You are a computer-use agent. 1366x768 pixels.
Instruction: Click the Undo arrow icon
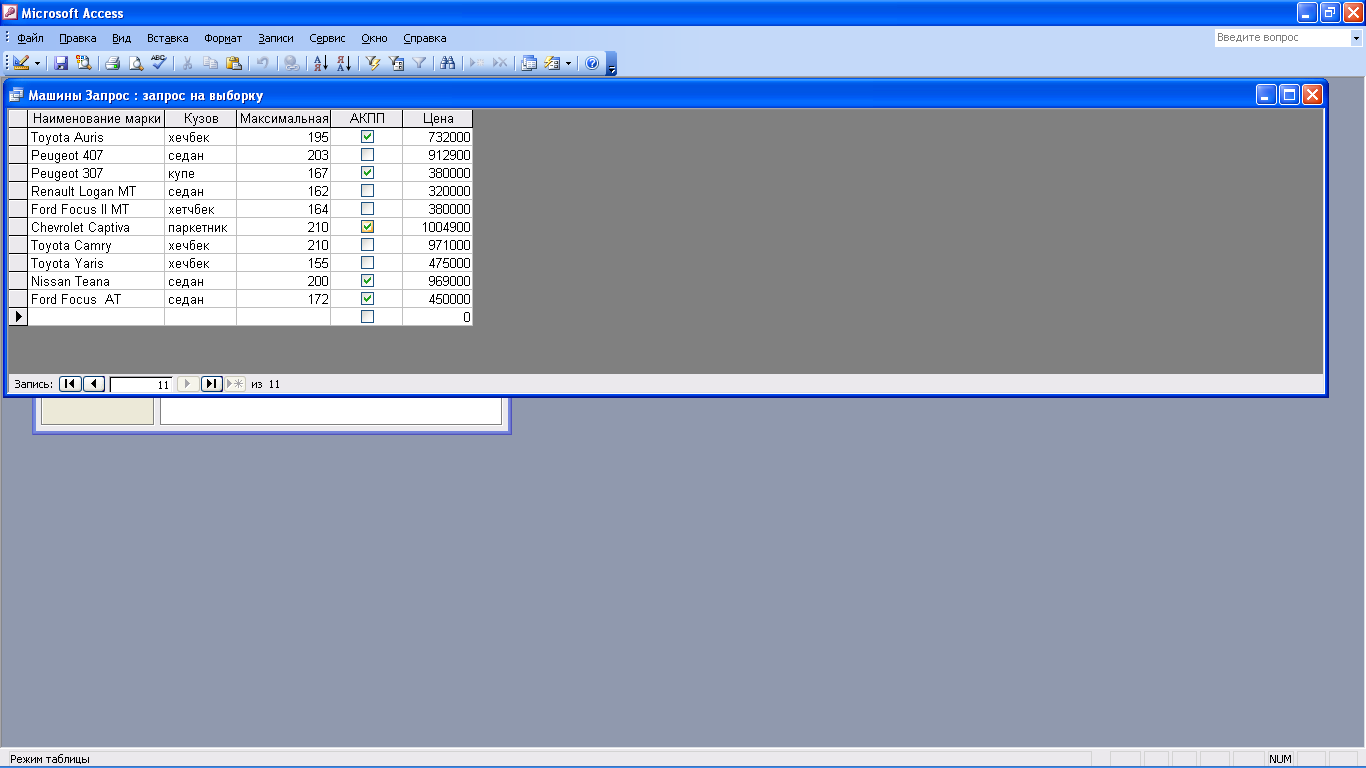(262, 63)
